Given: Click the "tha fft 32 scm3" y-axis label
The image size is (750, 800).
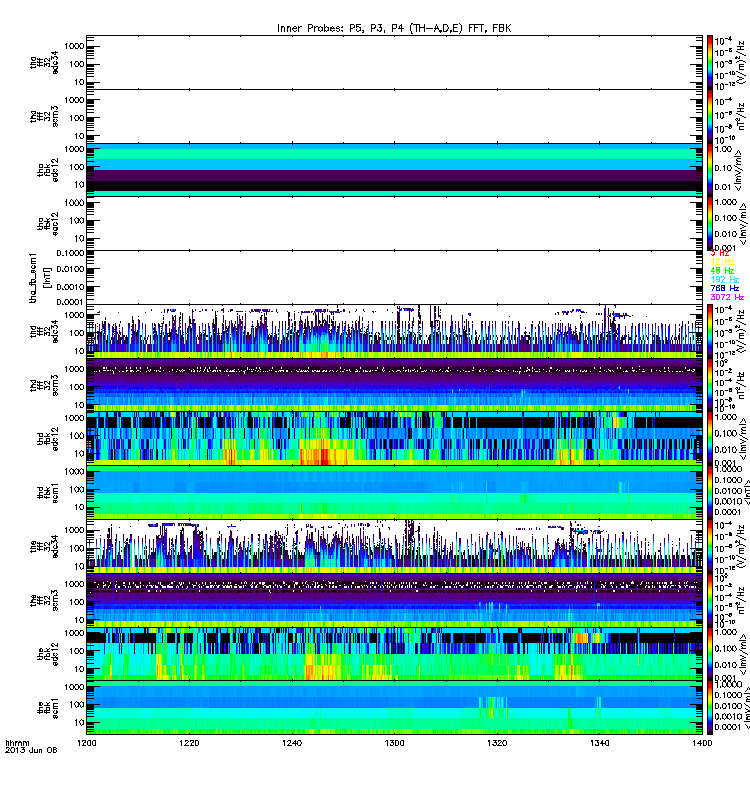Looking at the screenshot, I should pos(44,116).
